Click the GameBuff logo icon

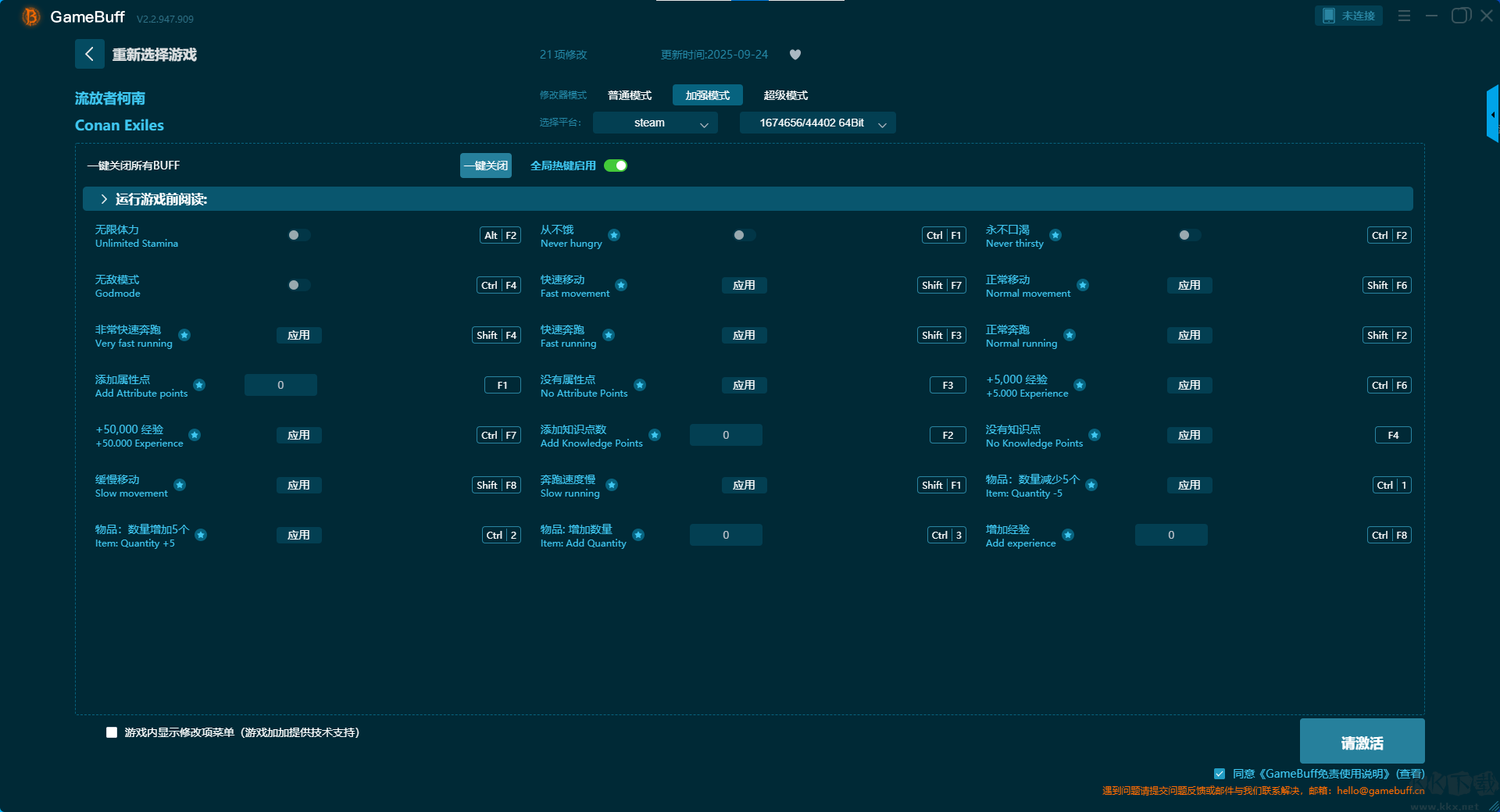(31, 16)
